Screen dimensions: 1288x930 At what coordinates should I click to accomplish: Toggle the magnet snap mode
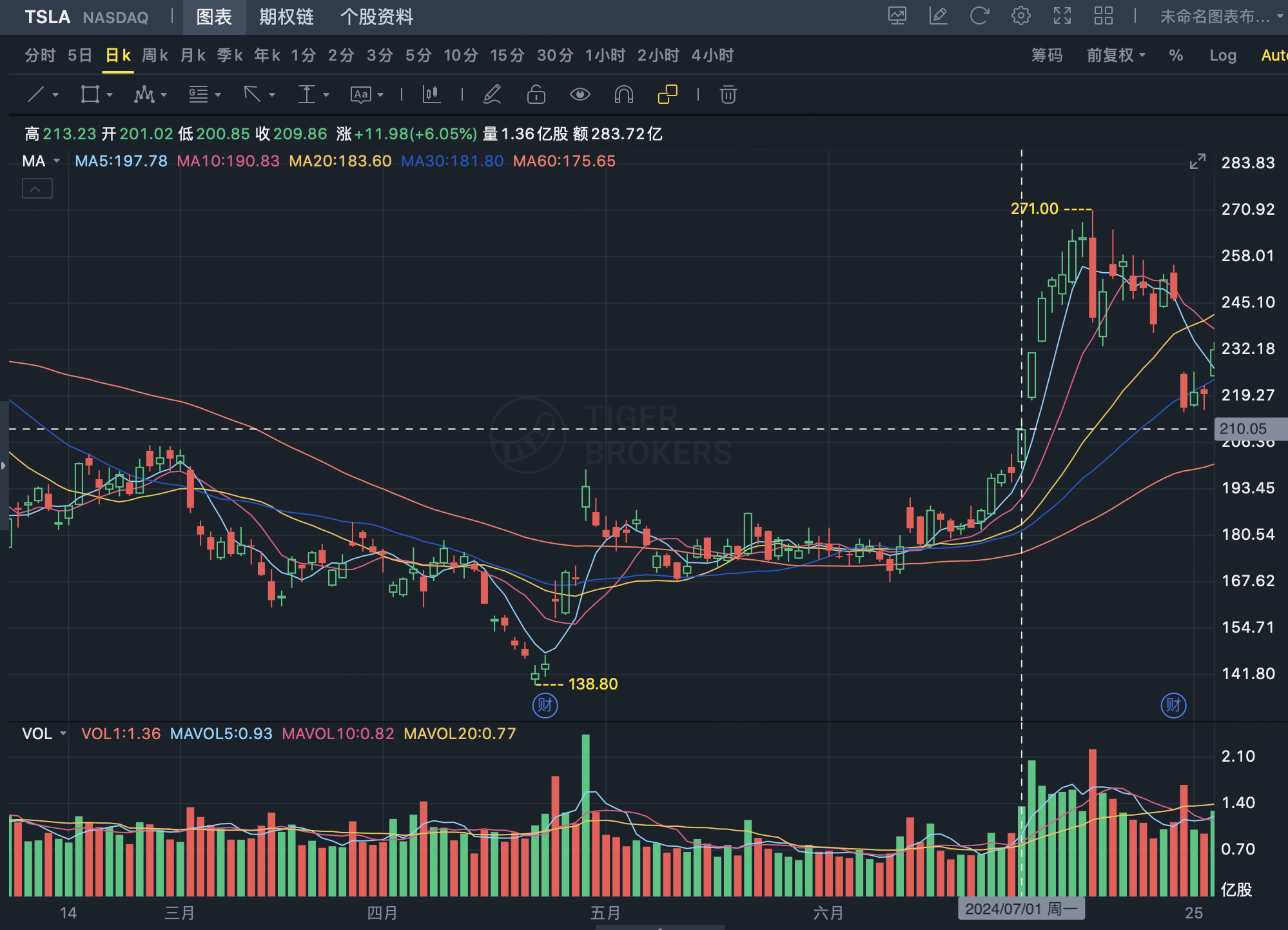624,95
